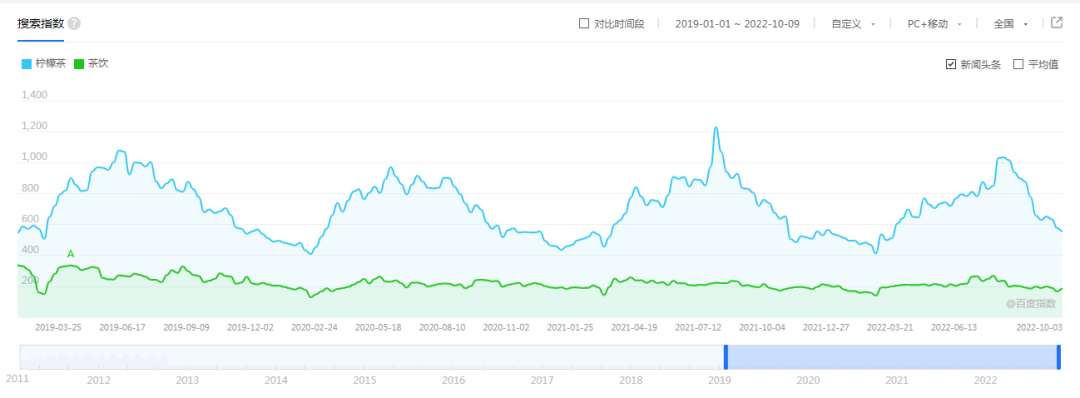Viewport: 1080px width, 398px height.
Task: Click the 1,200 peak on the 柠檬茶 line
Action: point(716,127)
